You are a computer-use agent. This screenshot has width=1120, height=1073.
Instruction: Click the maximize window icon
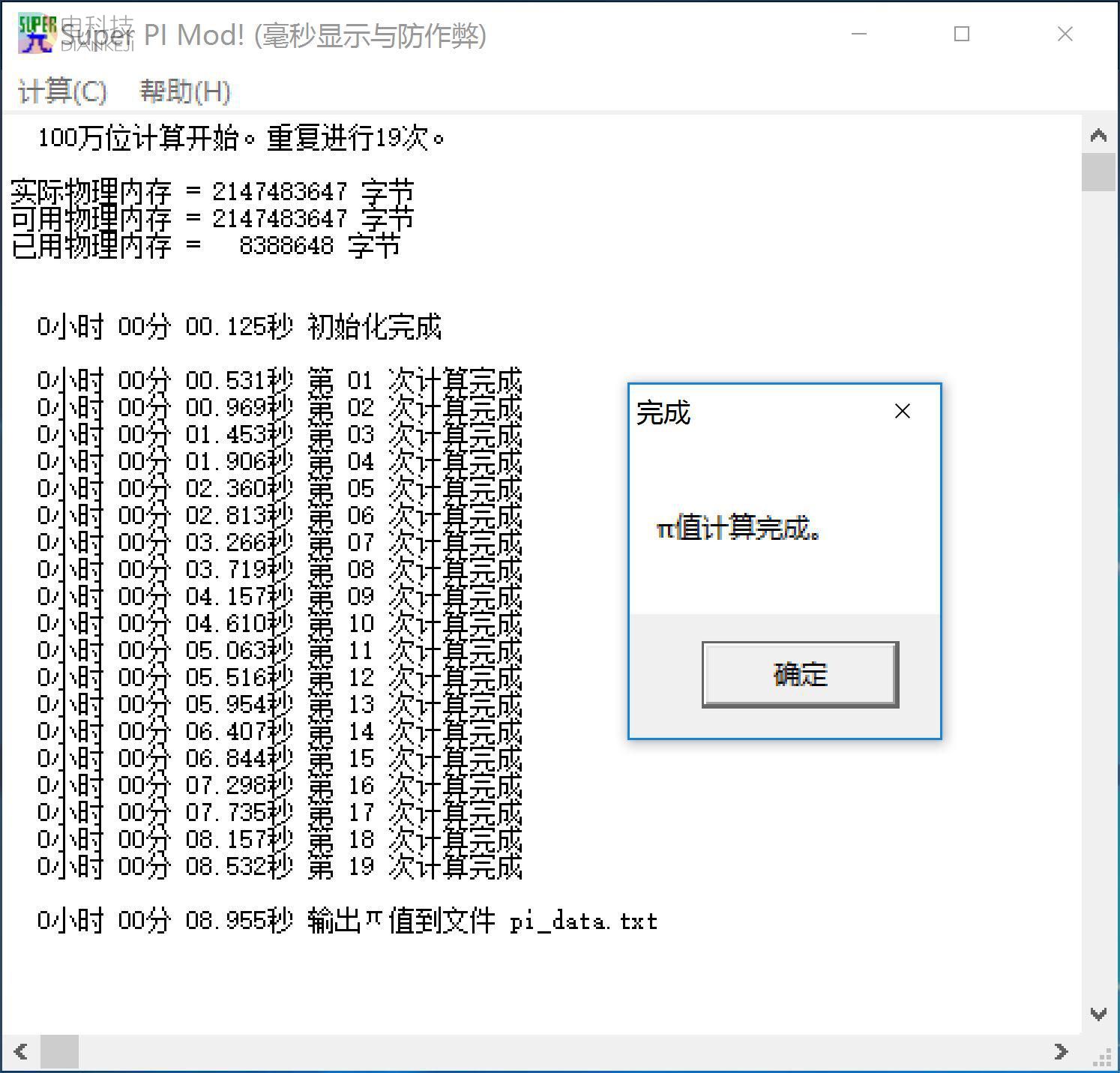coord(962,34)
